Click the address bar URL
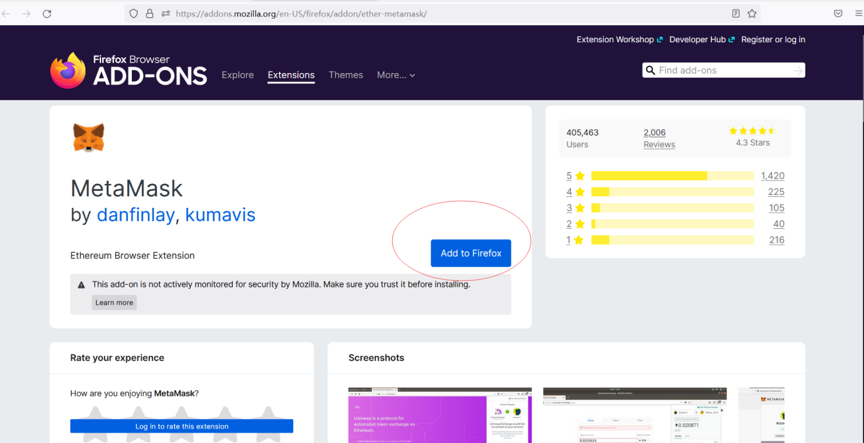Screen dimensions: 864x443 (301, 14)
